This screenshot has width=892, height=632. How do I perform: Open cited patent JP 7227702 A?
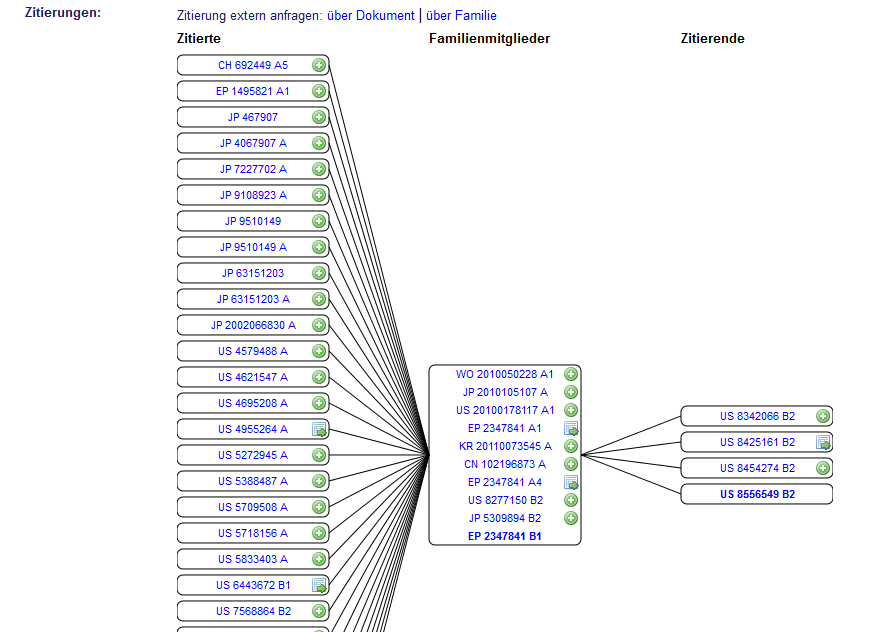pos(253,169)
